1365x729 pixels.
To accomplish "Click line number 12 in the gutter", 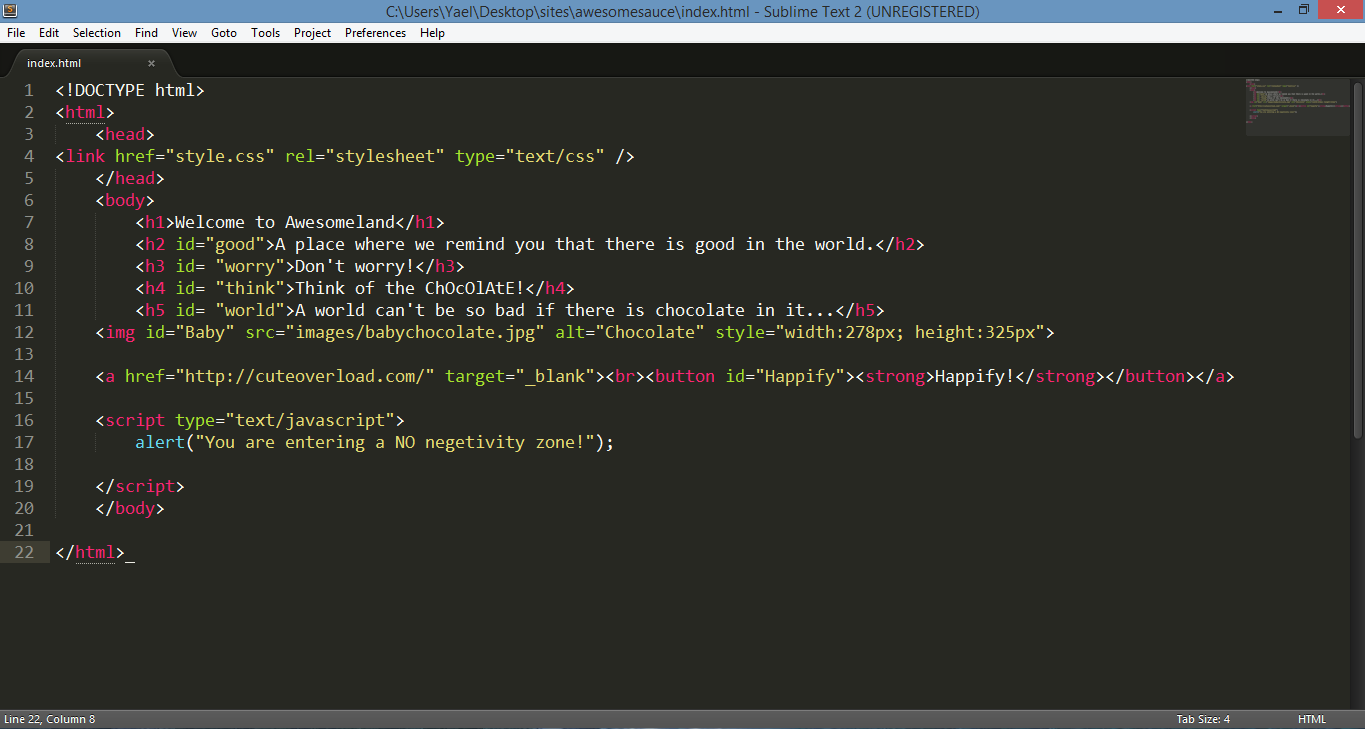I will [24, 332].
